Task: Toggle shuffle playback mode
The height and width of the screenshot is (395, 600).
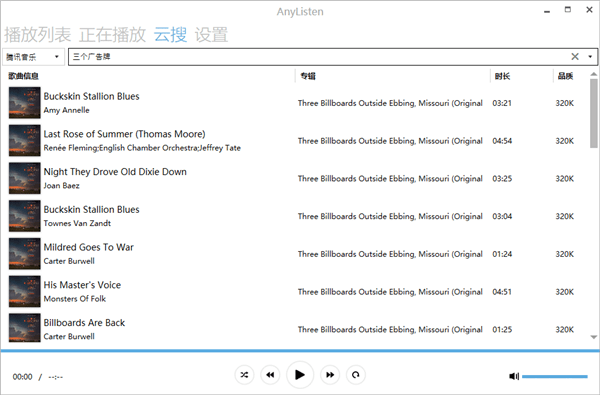Action: click(x=244, y=375)
